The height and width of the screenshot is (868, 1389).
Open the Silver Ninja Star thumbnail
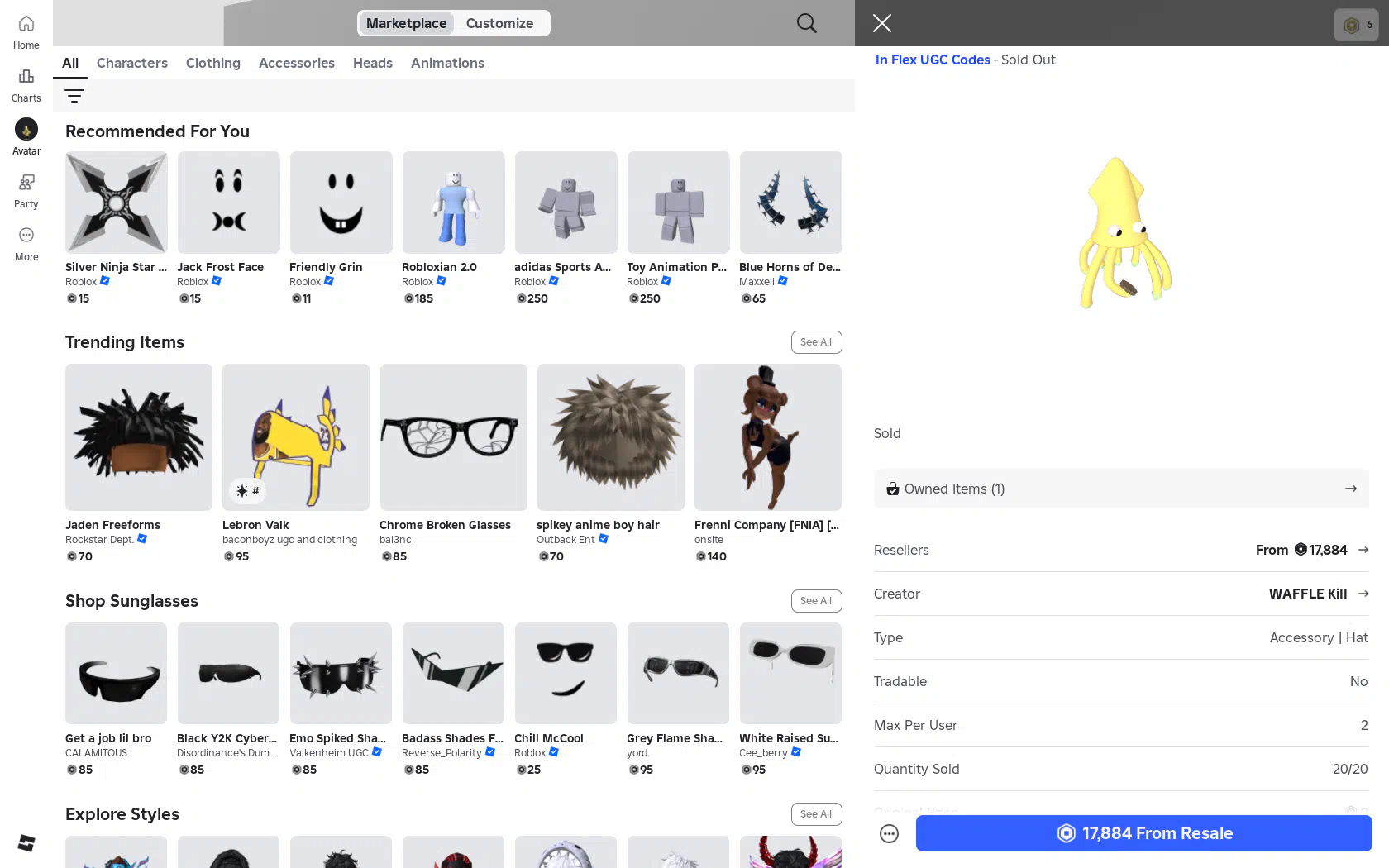pos(117,203)
